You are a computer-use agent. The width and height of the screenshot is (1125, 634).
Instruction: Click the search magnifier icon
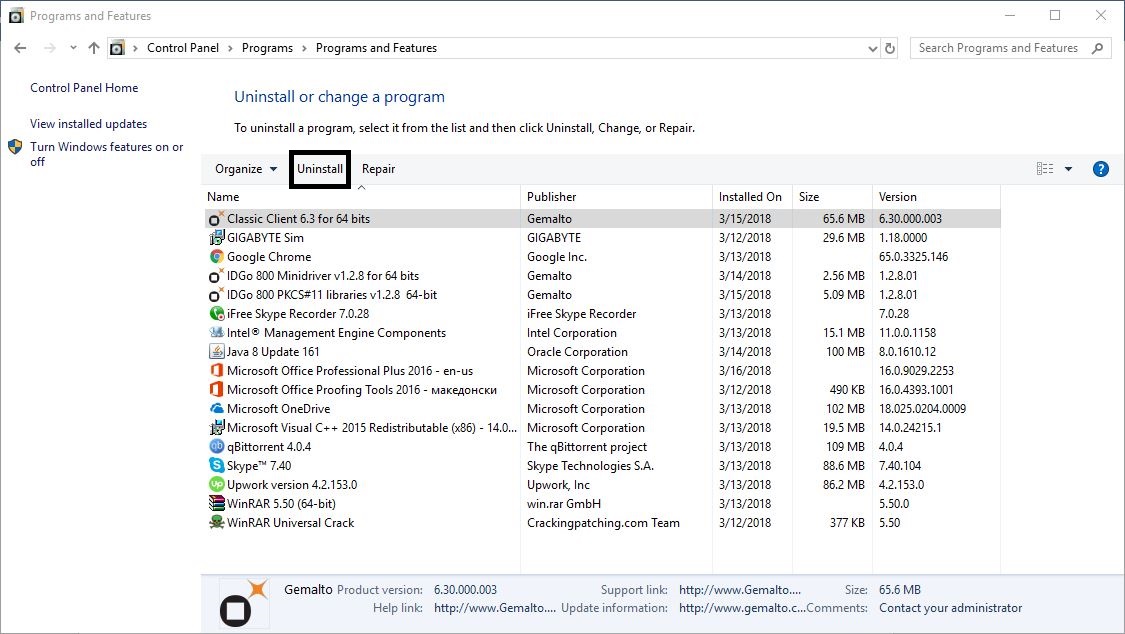[x=1097, y=48]
